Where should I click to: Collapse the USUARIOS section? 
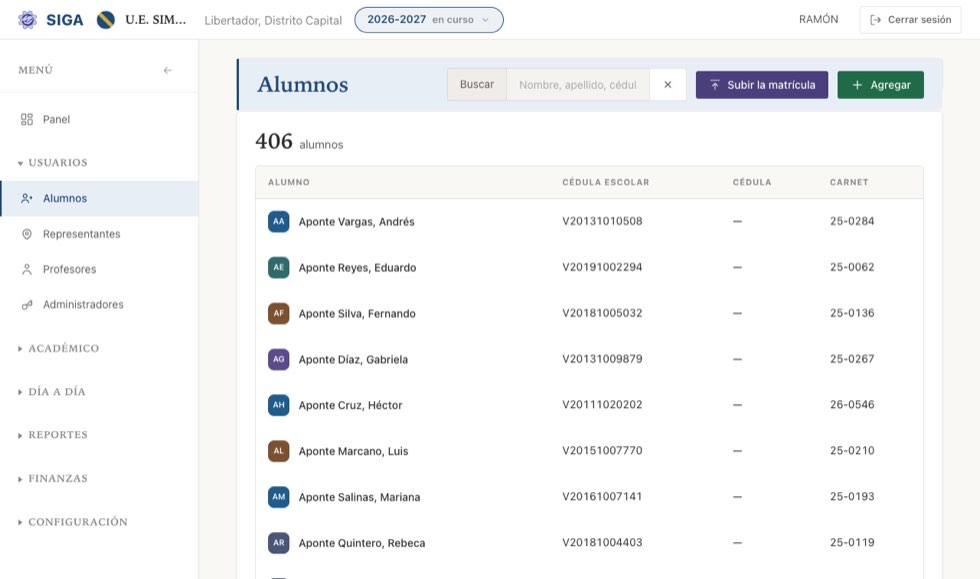(x=53, y=163)
